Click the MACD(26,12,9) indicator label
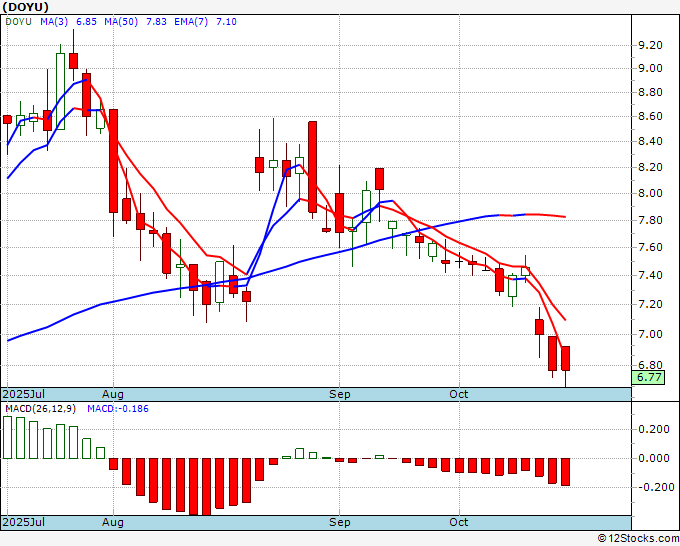 pyautogui.click(x=40, y=409)
